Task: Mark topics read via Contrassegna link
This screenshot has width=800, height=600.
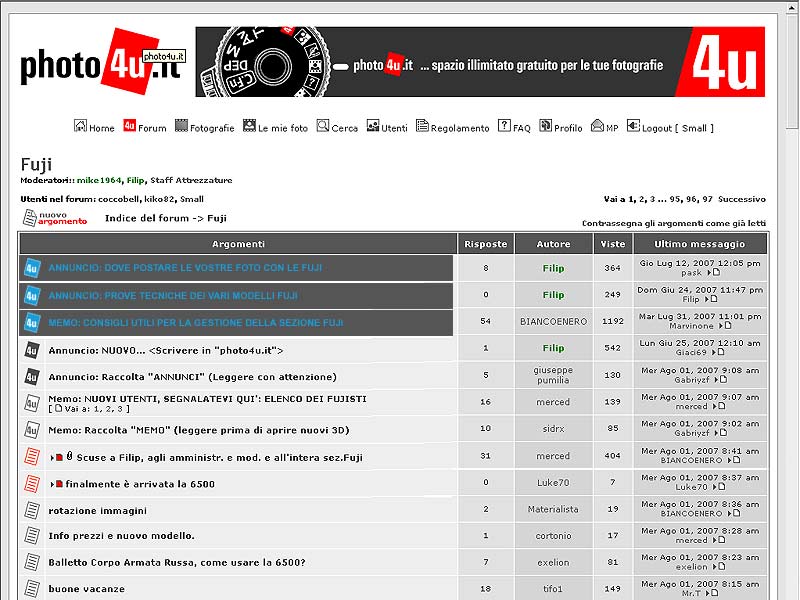Action: (x=673, y=224)
